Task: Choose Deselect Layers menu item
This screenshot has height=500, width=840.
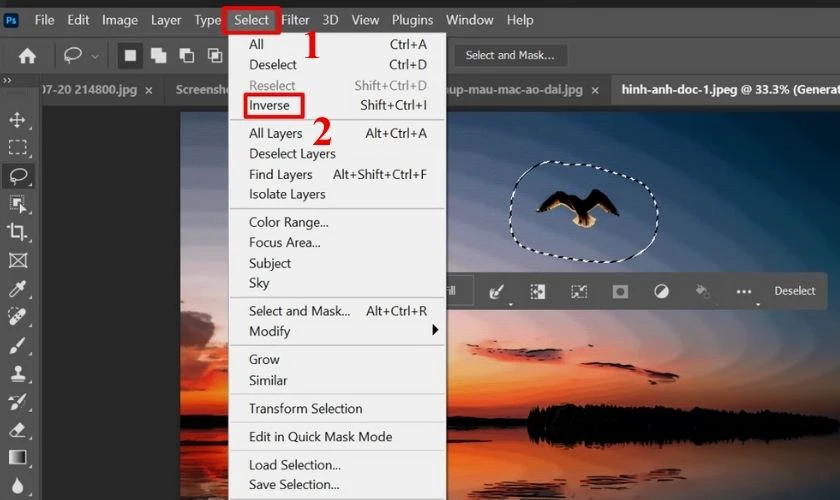Action: click(338, 154)
